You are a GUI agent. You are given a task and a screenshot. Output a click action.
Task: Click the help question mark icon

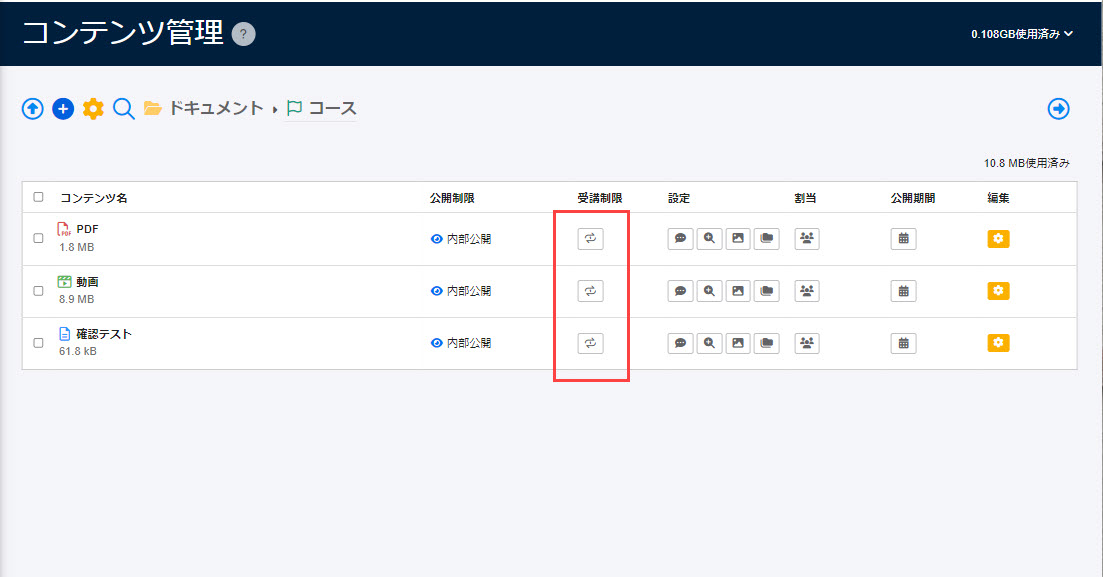coord(243,34)
